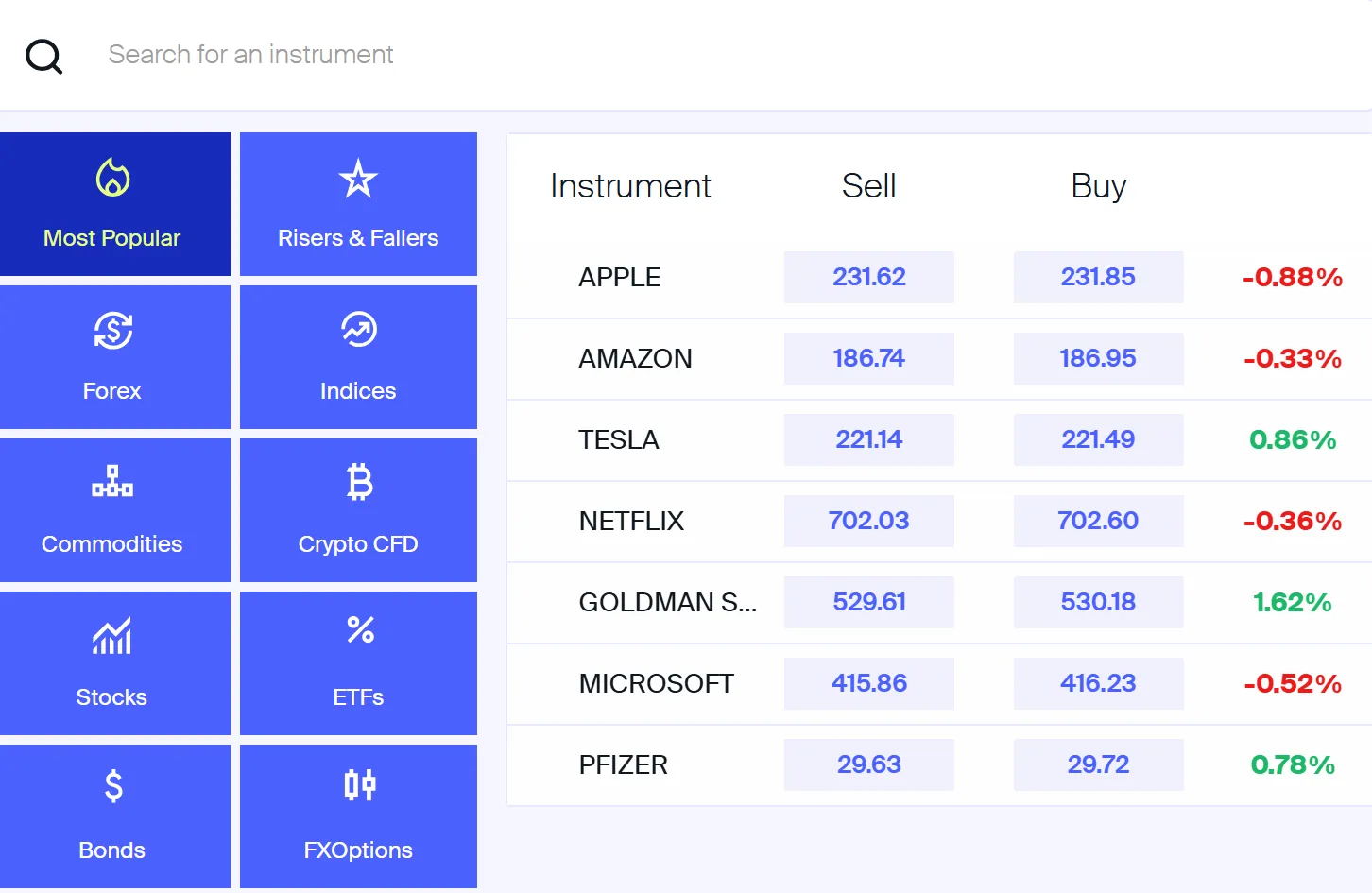Click the star icon on Risers & Fallers
The image size is (1372, 893).
pyautogui.click(x=358, y=179)
